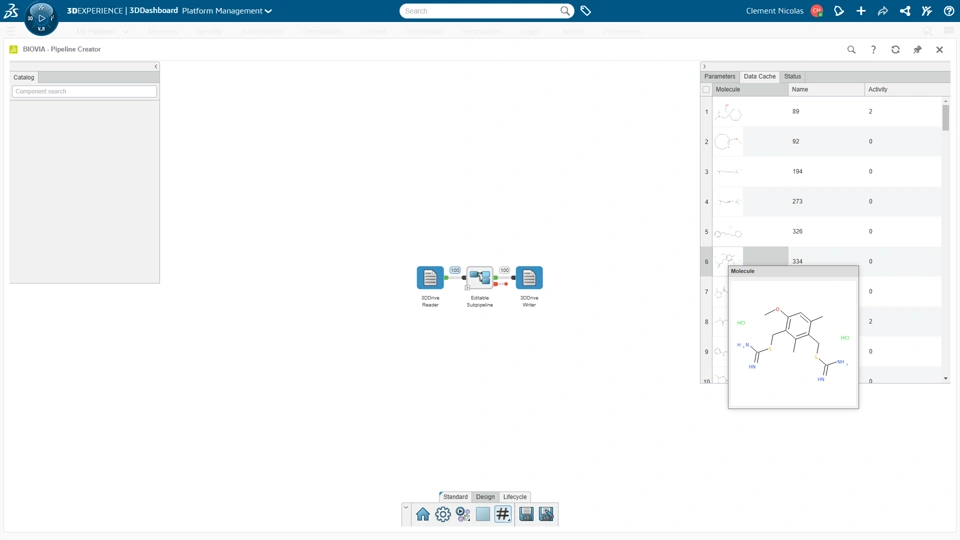Click the 100 badge after 3DDrive Reader
960x540 pixels.
point(455,270)
